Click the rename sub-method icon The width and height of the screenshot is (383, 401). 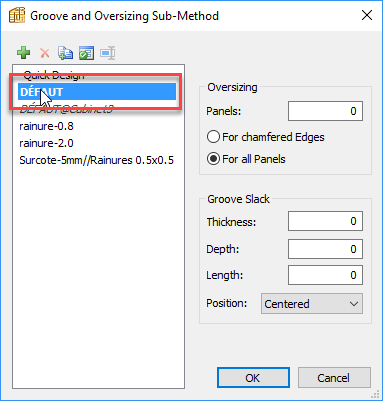point(108,53)
